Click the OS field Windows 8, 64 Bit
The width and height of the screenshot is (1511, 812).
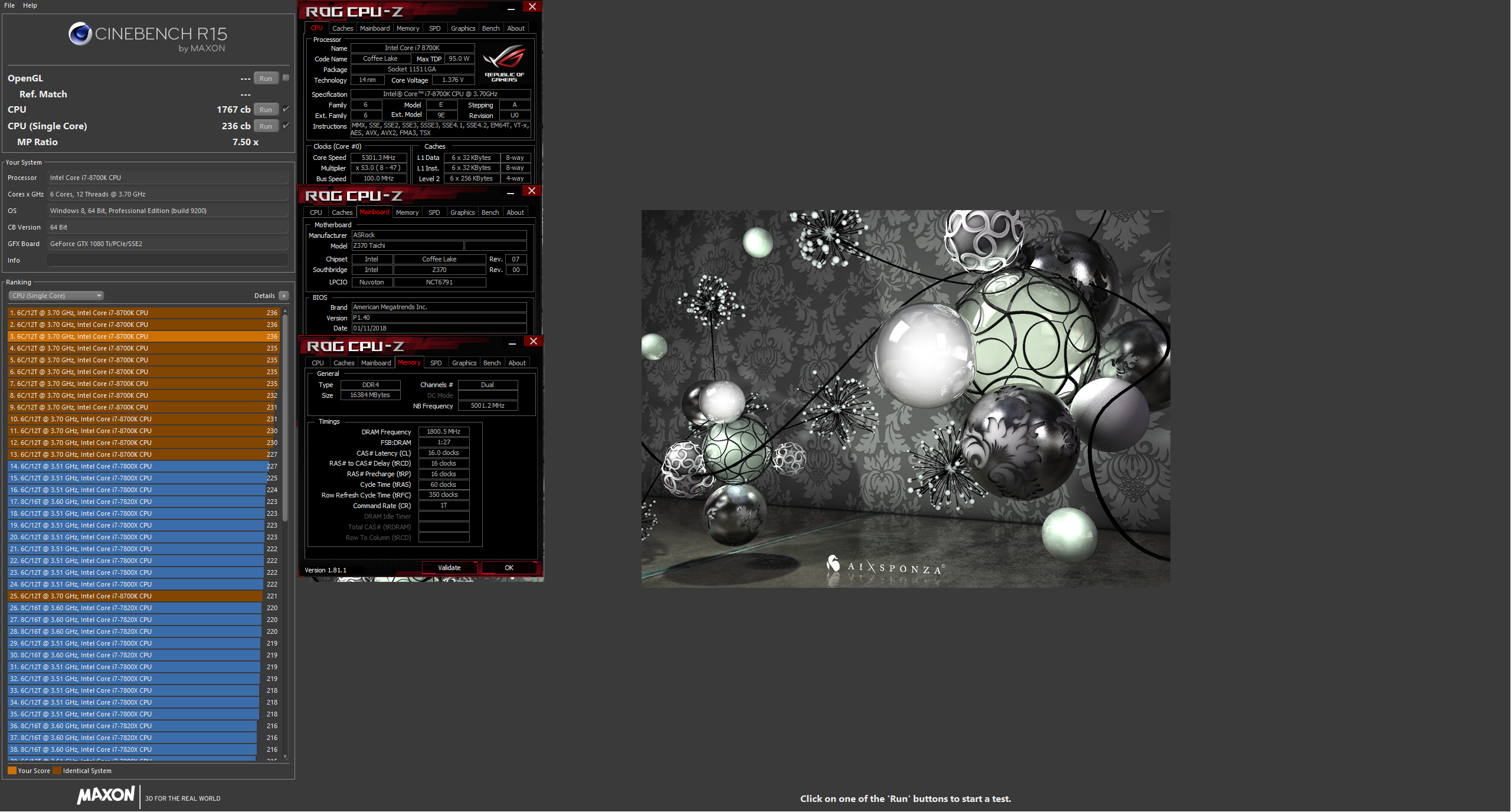click(x=168, y=211)
